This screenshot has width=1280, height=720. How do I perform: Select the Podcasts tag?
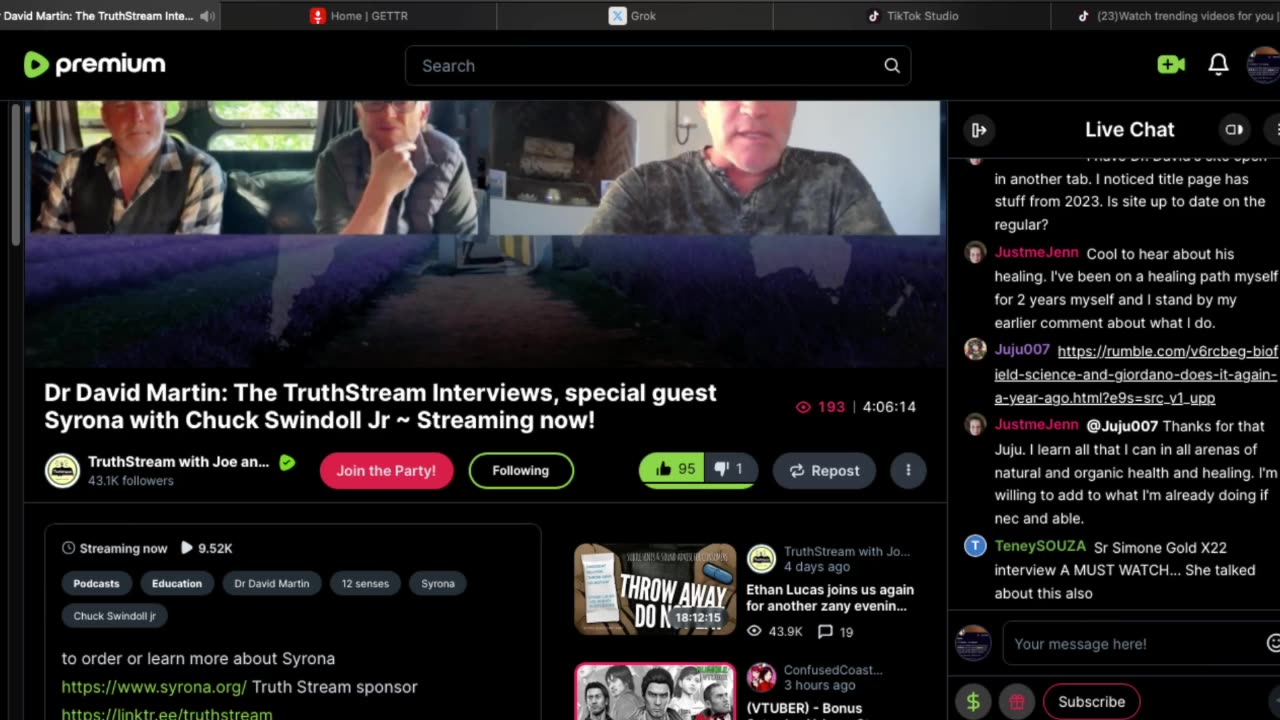coord(96,584)
